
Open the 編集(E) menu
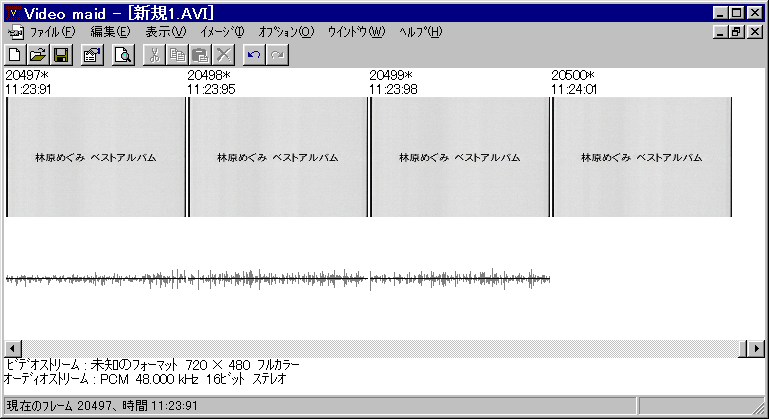(x=110, y=32)
